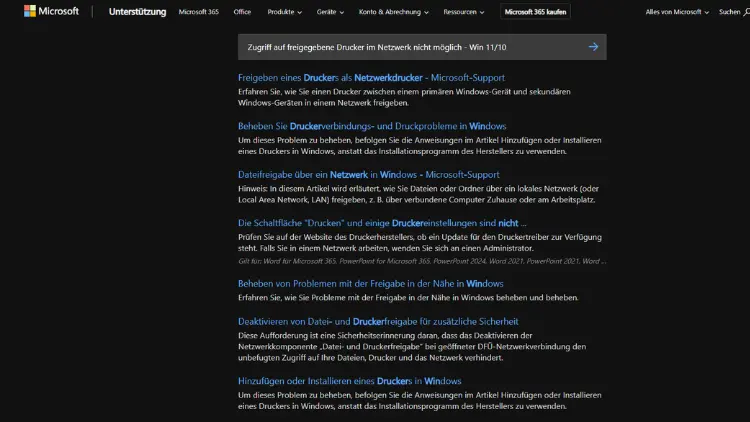Click text 'Diese Aufforderung ist eine Sicherheitserinnerung'
The height and width of the screenshot is (422, 750).
412,346
